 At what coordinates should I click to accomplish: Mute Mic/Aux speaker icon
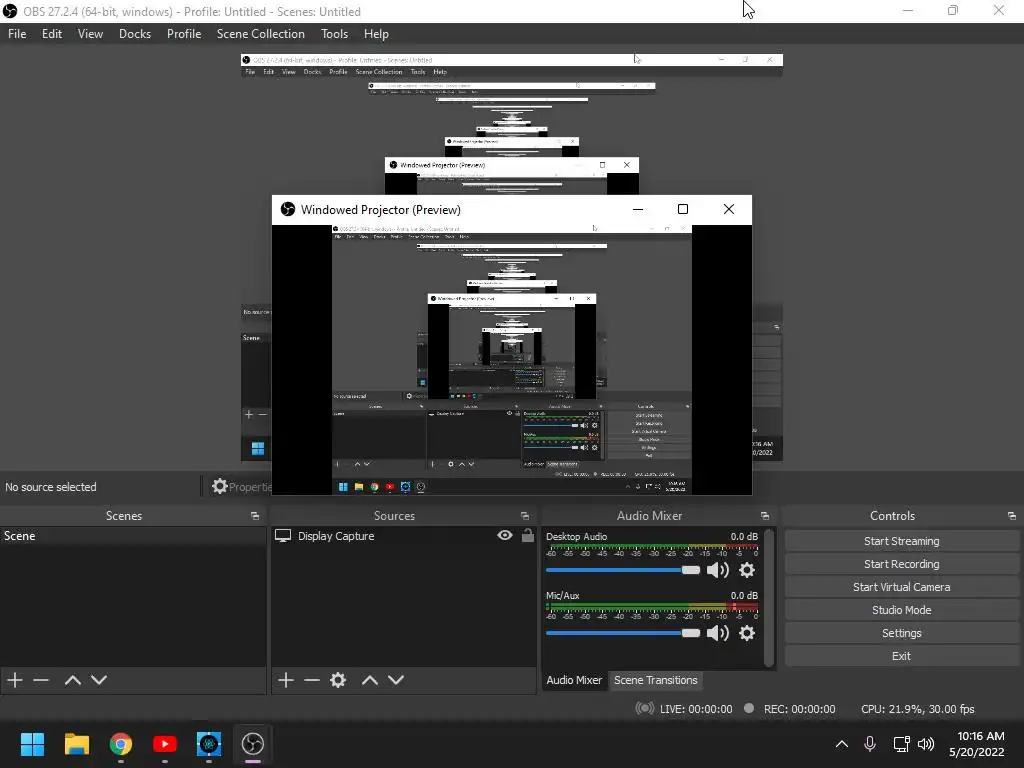click(x=718, y=633)
